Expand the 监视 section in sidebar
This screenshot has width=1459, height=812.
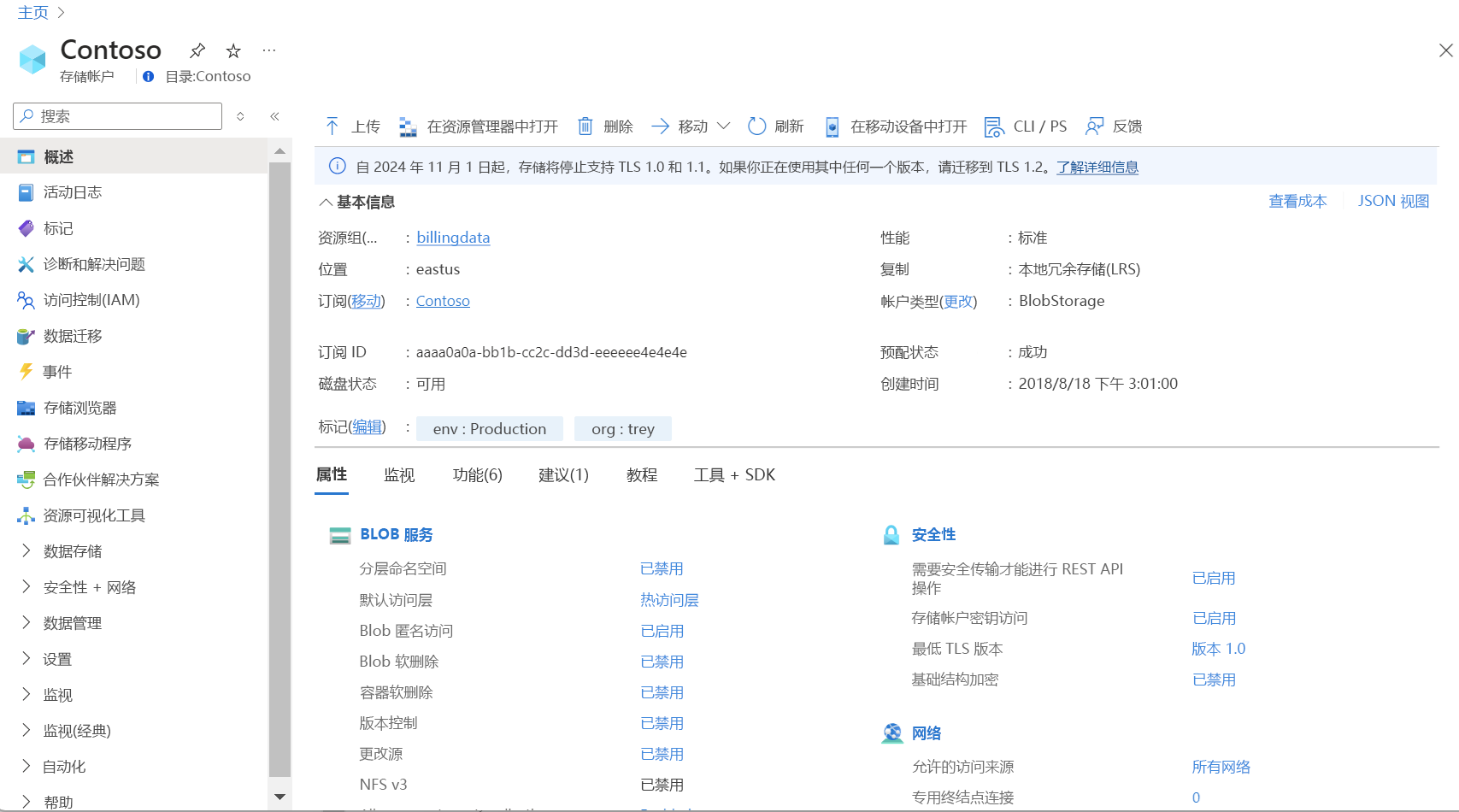[x=26, y=695]
